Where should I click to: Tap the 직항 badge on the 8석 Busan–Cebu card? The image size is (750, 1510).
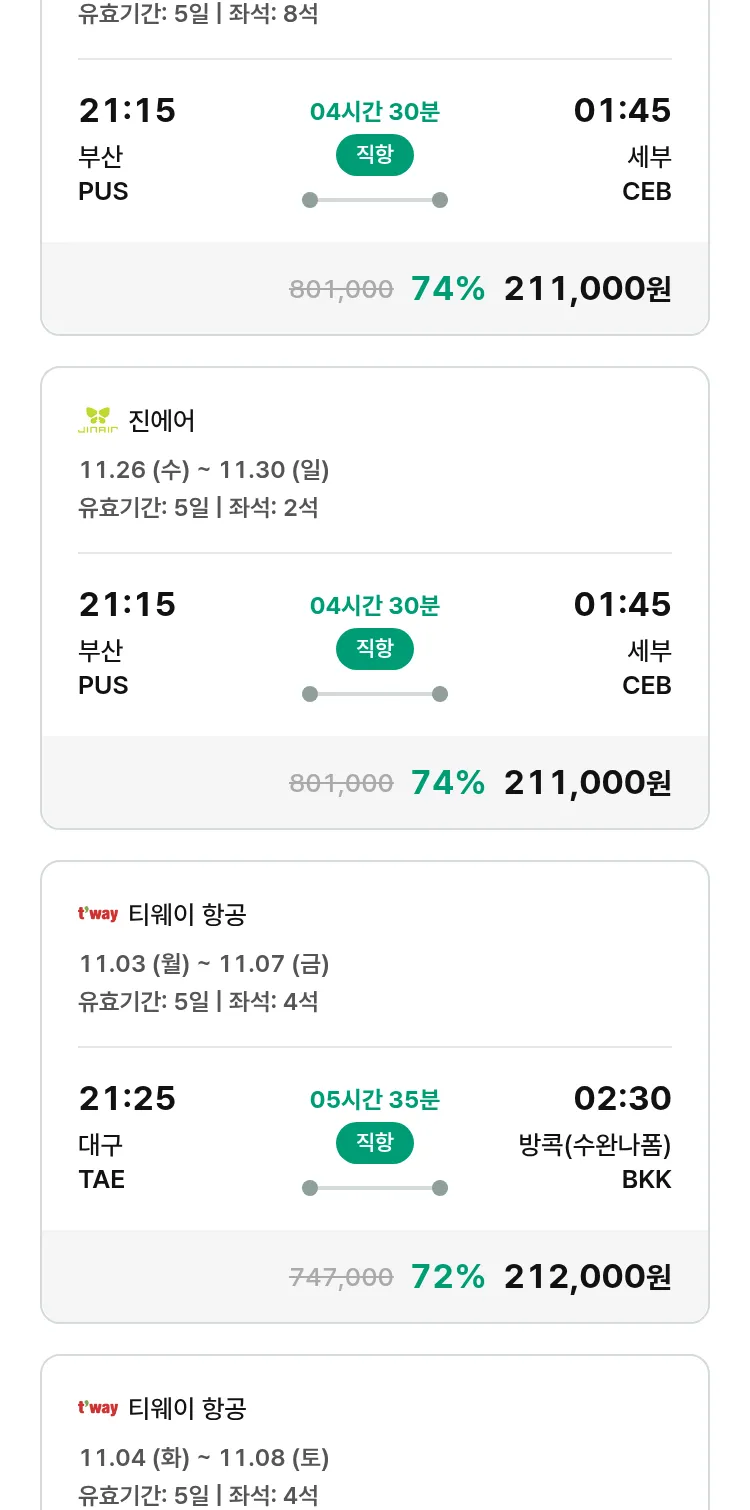point(375,155)
